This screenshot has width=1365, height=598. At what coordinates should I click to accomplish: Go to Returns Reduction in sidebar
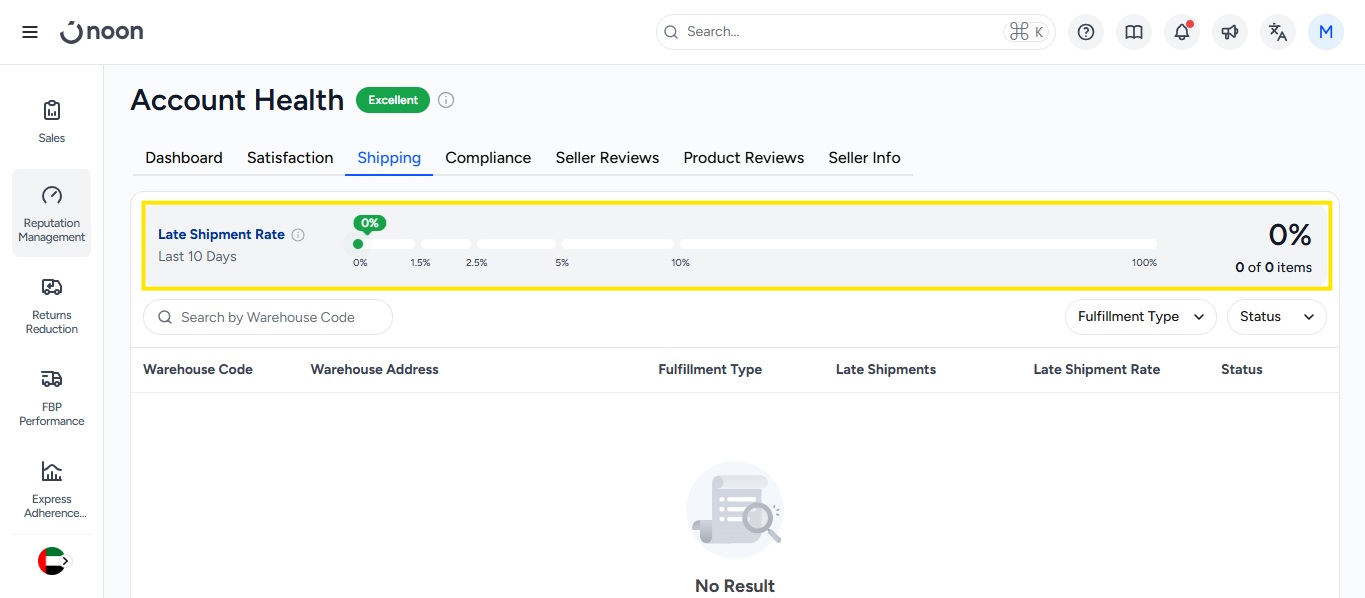click(x=52, y=305)
